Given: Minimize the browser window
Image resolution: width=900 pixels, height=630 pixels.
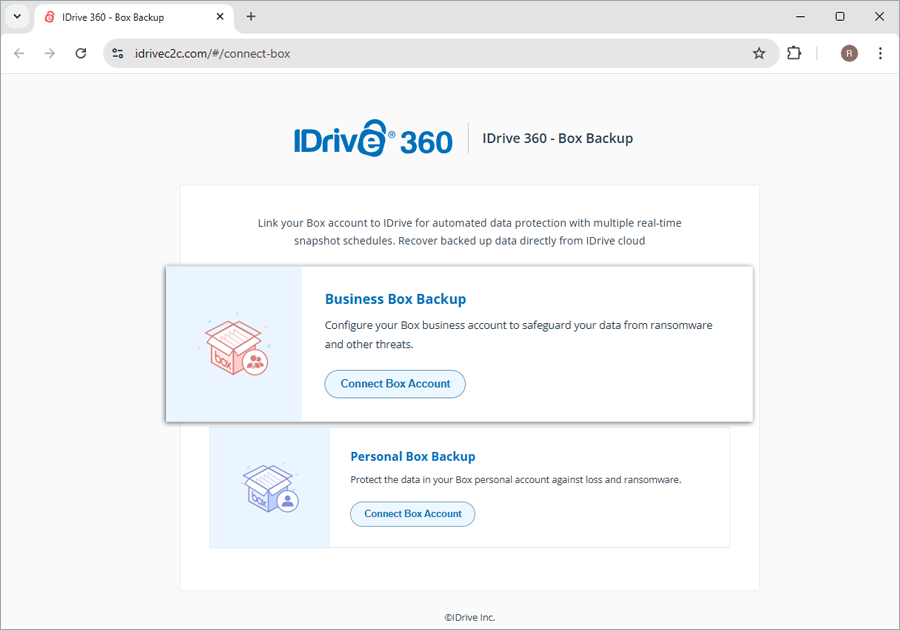Looking at the screenshot, I should (800, 17).
